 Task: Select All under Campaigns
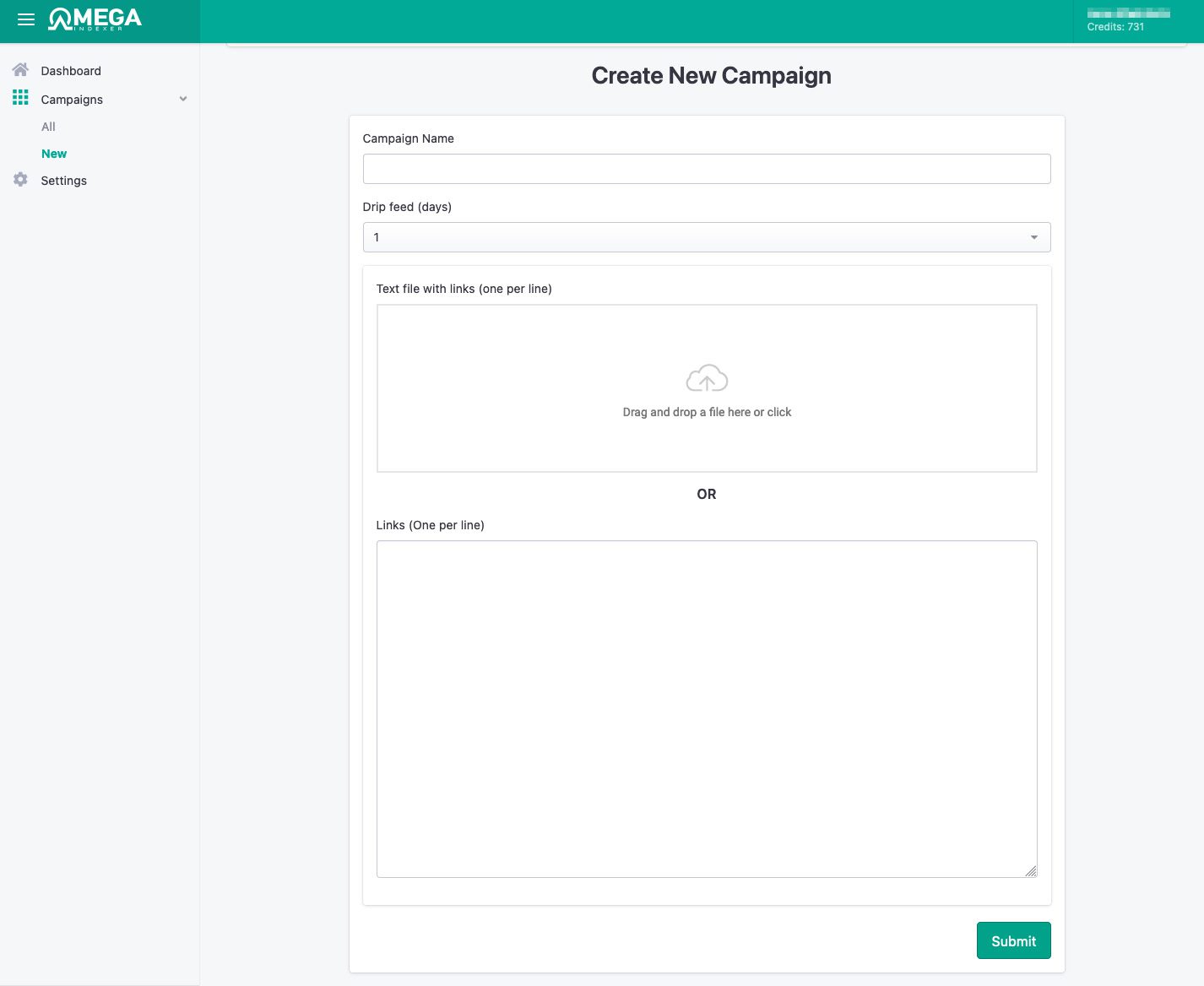(x=48, y=127)
